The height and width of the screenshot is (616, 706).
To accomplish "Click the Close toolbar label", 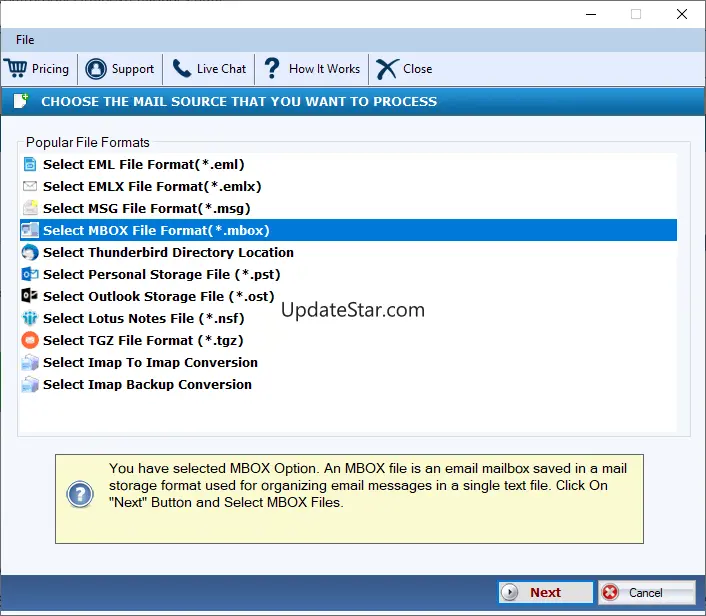I will [417, 69].
